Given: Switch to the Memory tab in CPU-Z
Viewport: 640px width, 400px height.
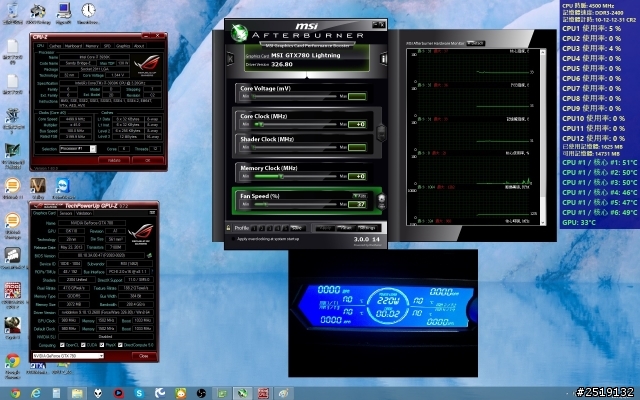Looking at the screenshot, I should pos(92,46).
